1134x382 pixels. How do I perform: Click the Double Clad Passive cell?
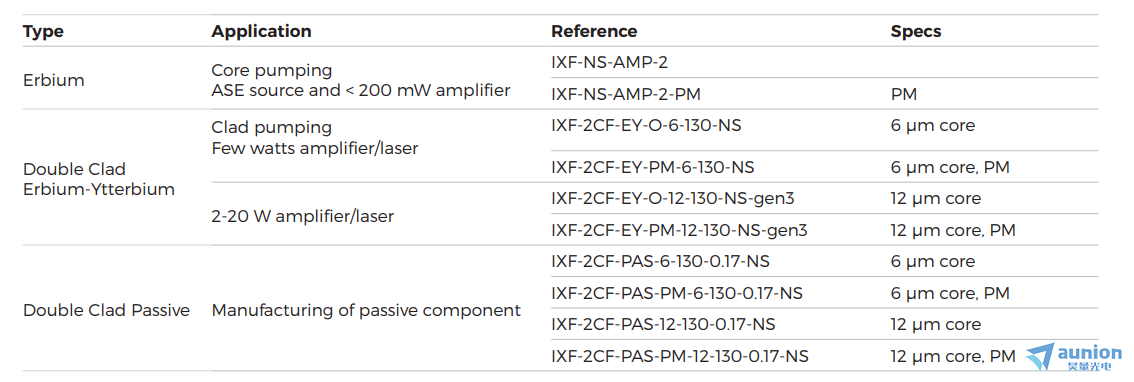106,310
